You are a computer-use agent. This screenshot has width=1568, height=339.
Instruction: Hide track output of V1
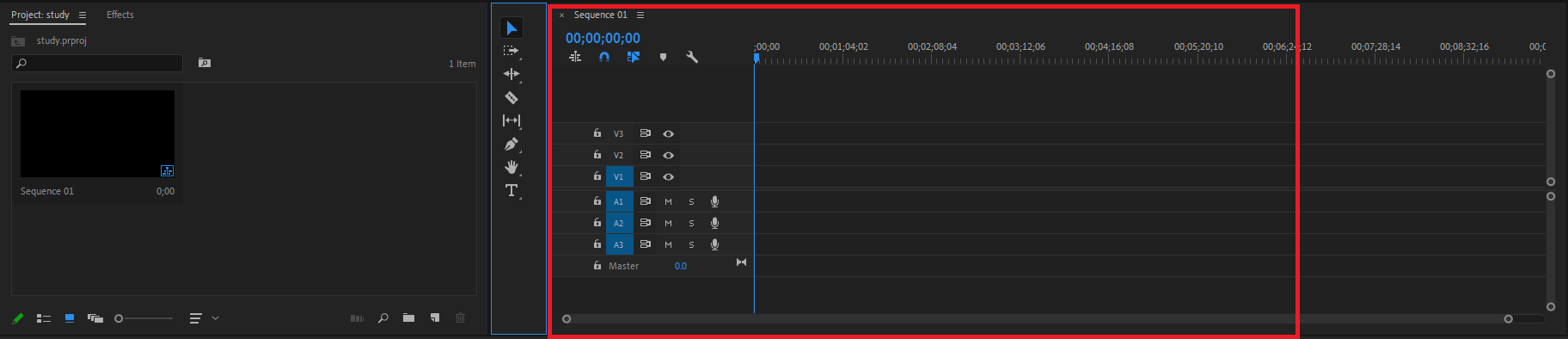tap(668, 176)
